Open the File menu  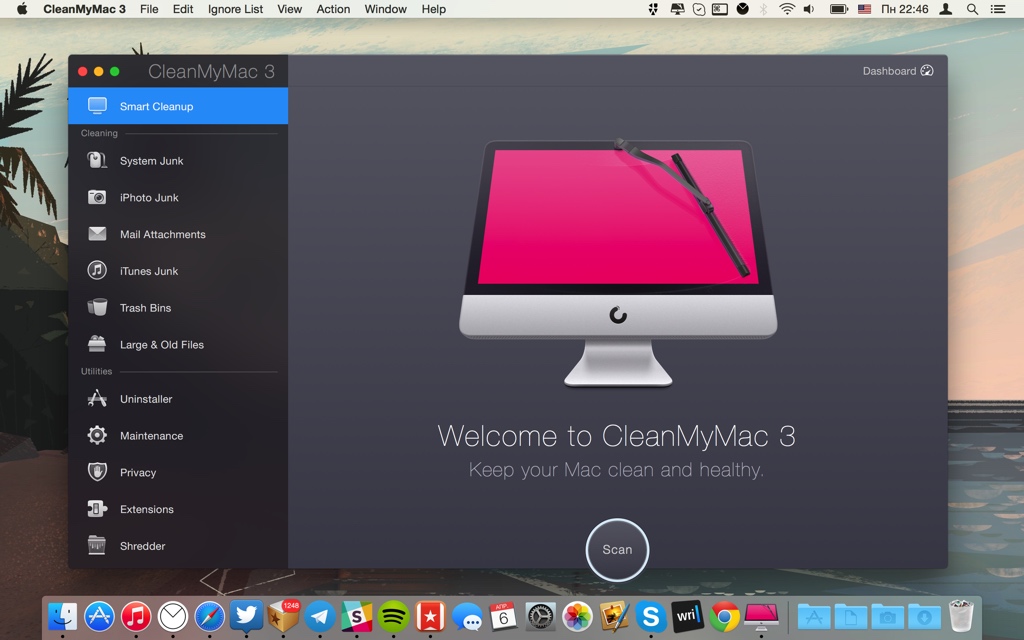tap(149, 9)
